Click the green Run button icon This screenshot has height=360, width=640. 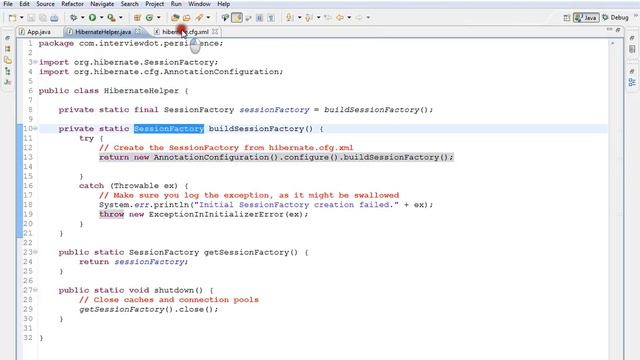pyautogui.click(x=93, y=18)
